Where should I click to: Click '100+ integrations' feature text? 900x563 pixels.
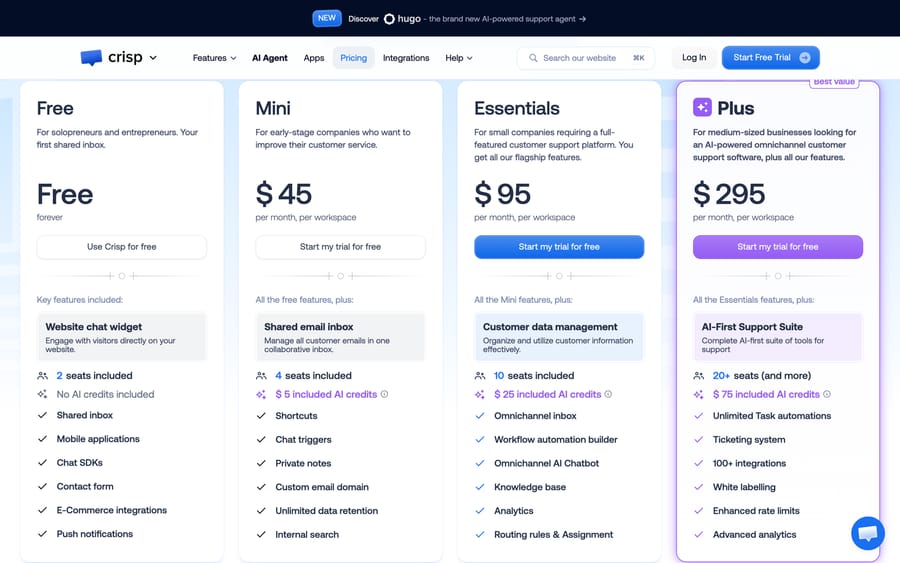pyautogui.click(x=750, y=463)
